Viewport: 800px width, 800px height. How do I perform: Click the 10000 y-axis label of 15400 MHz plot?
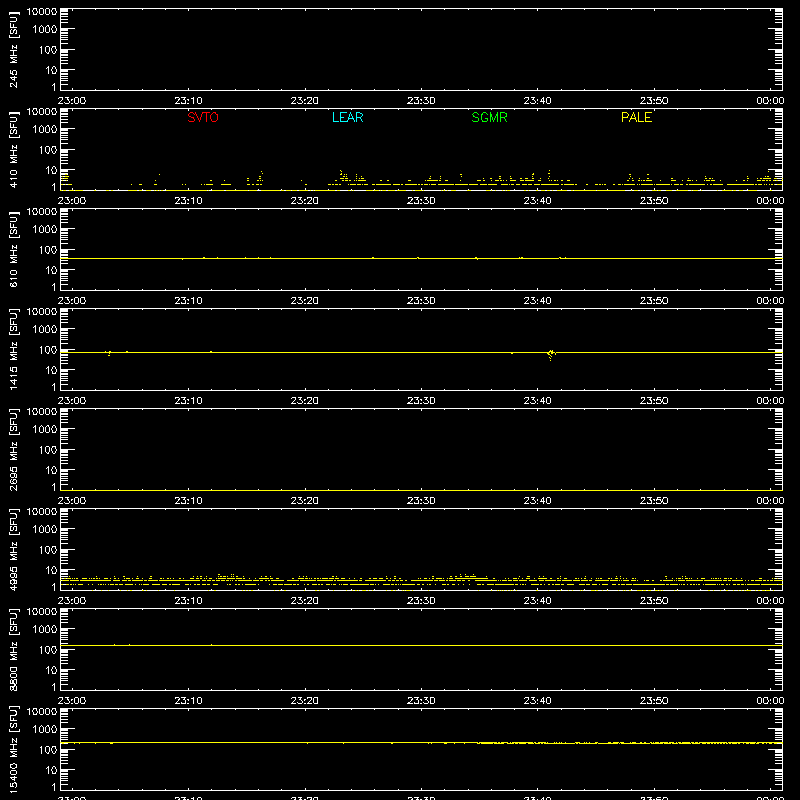[42, 712]
